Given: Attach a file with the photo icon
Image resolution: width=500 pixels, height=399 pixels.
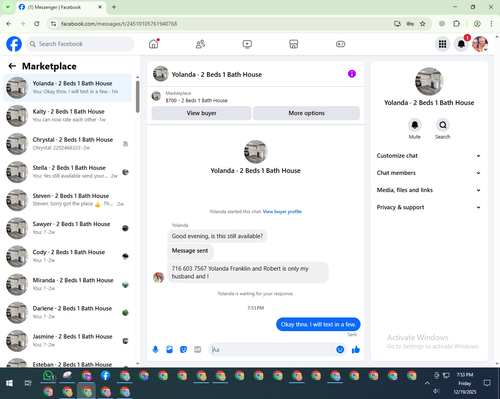Looking at the screenshot, I should (169, 349).
